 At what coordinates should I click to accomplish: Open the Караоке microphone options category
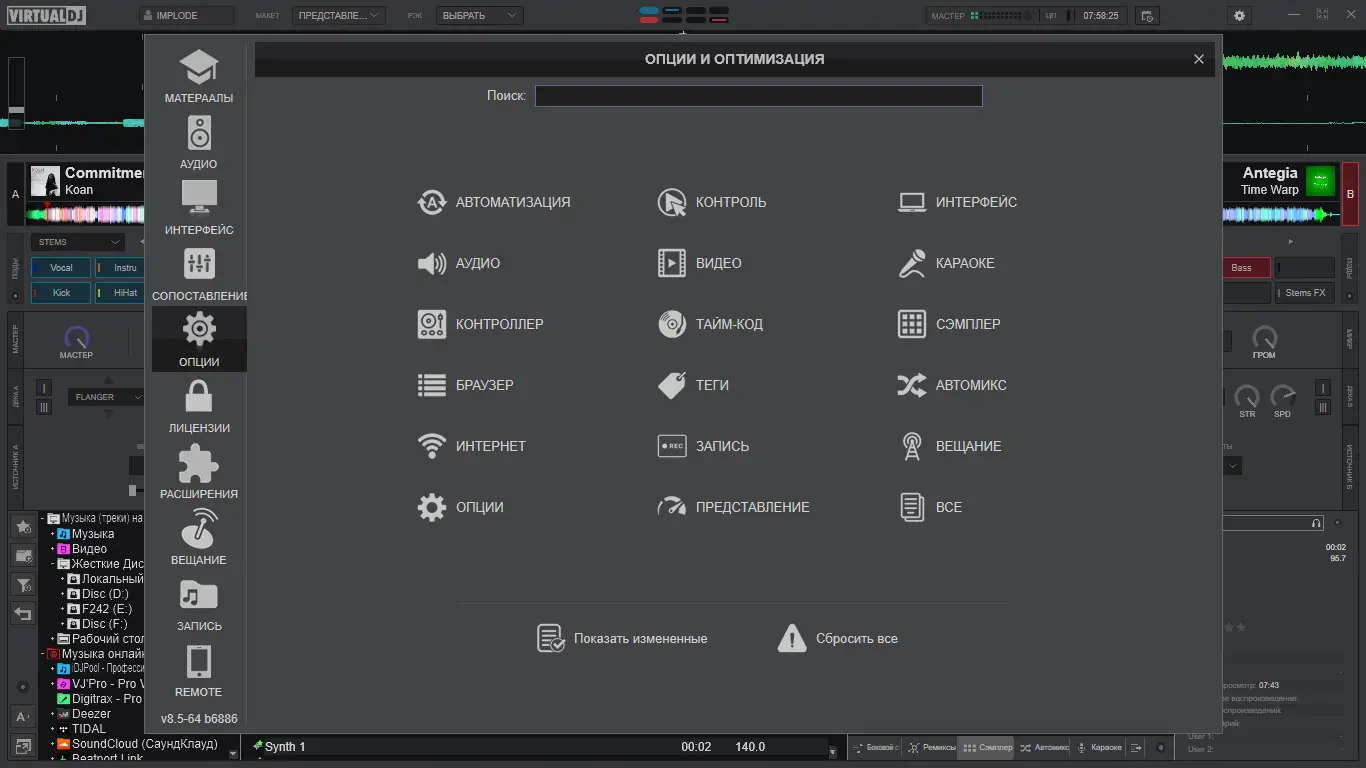click(x=946, y=263)
